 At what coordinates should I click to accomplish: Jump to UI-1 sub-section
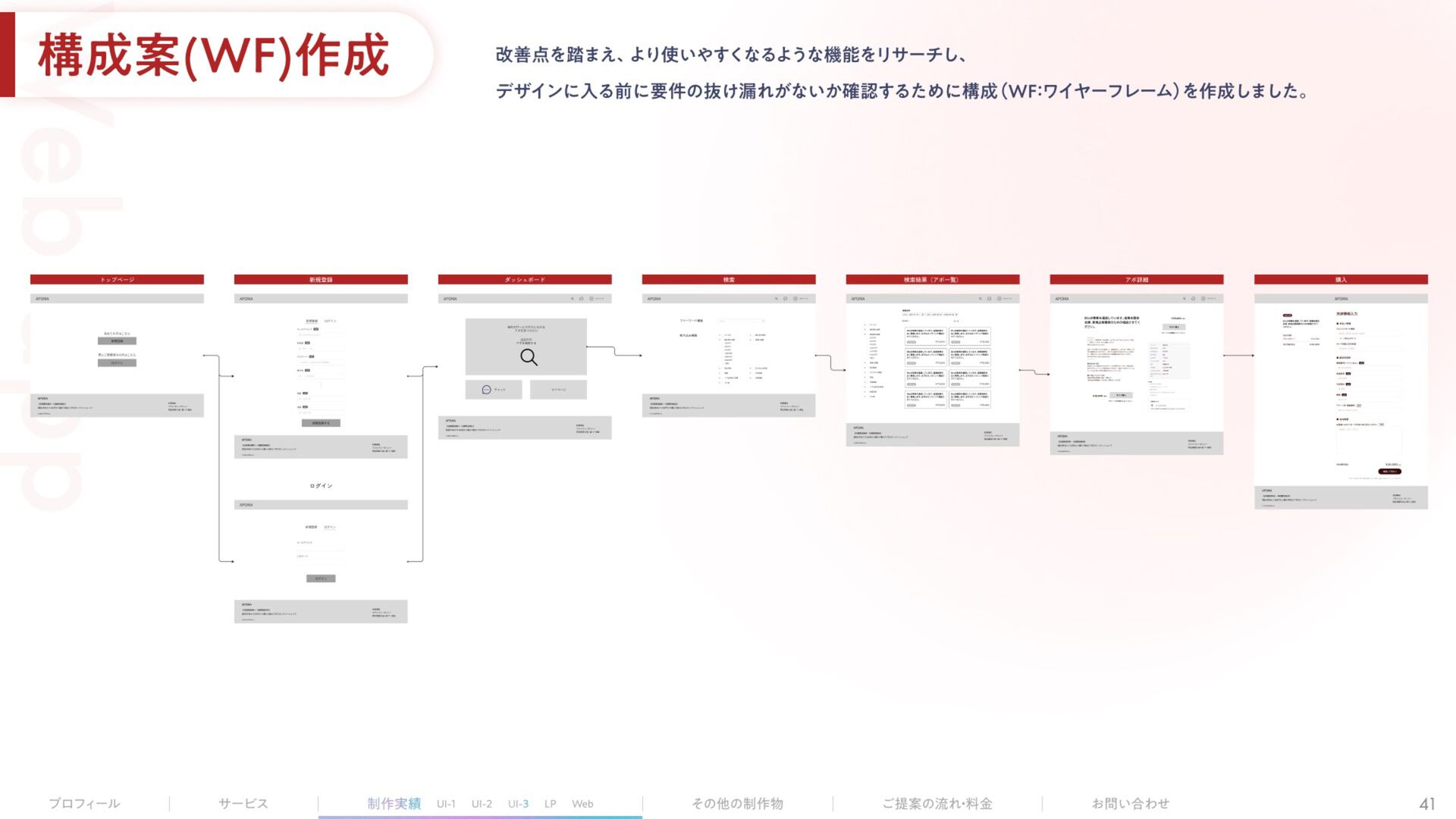pyautogui.click(x=446, y=804)
